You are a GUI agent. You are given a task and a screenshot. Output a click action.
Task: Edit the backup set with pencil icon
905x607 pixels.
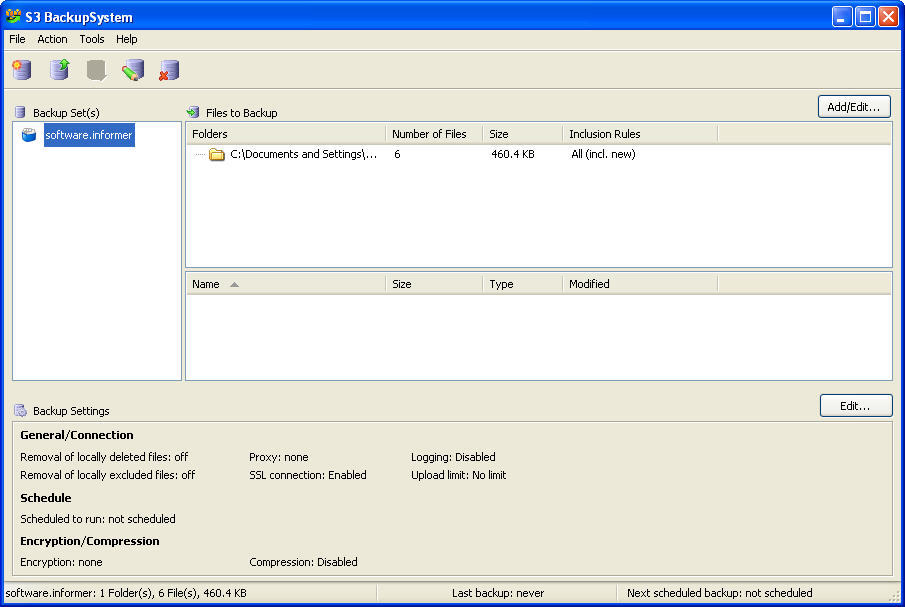click(134, 70)
